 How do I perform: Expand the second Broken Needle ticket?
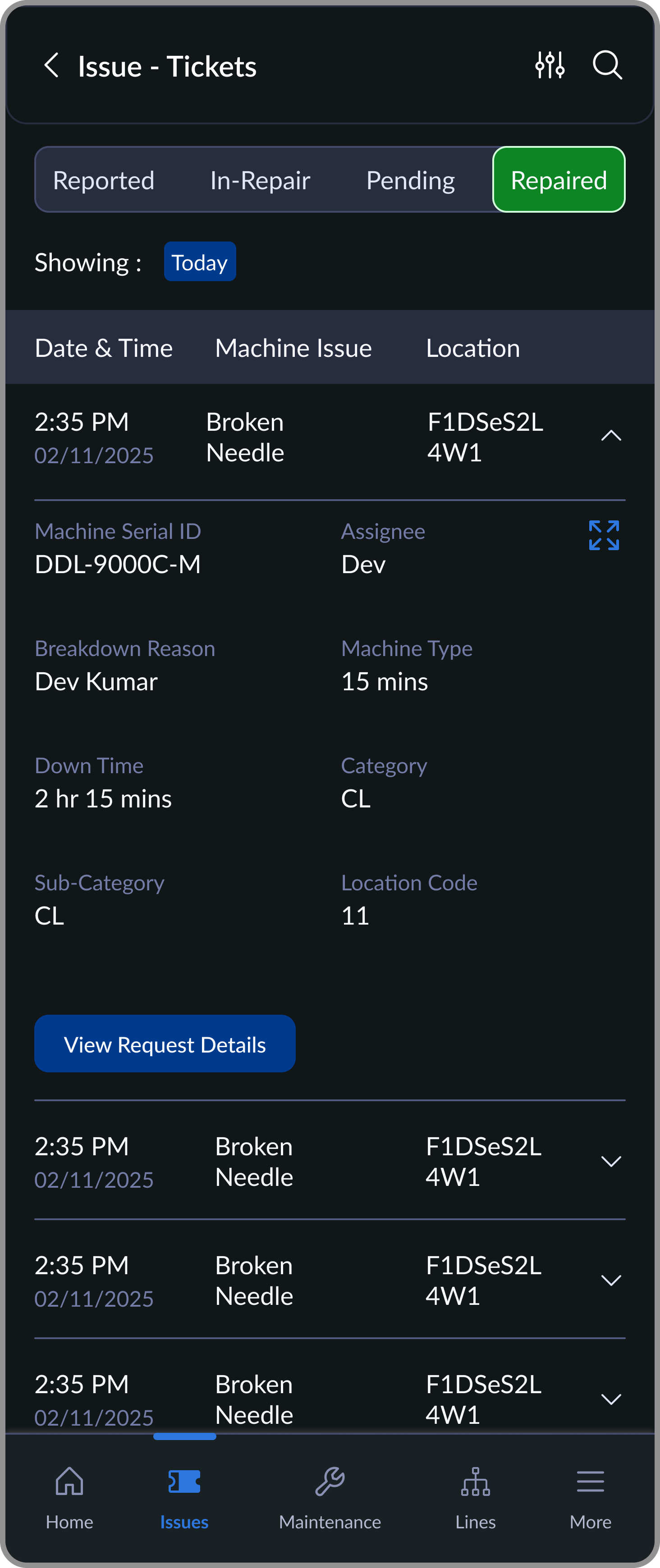click(611, 1162)
